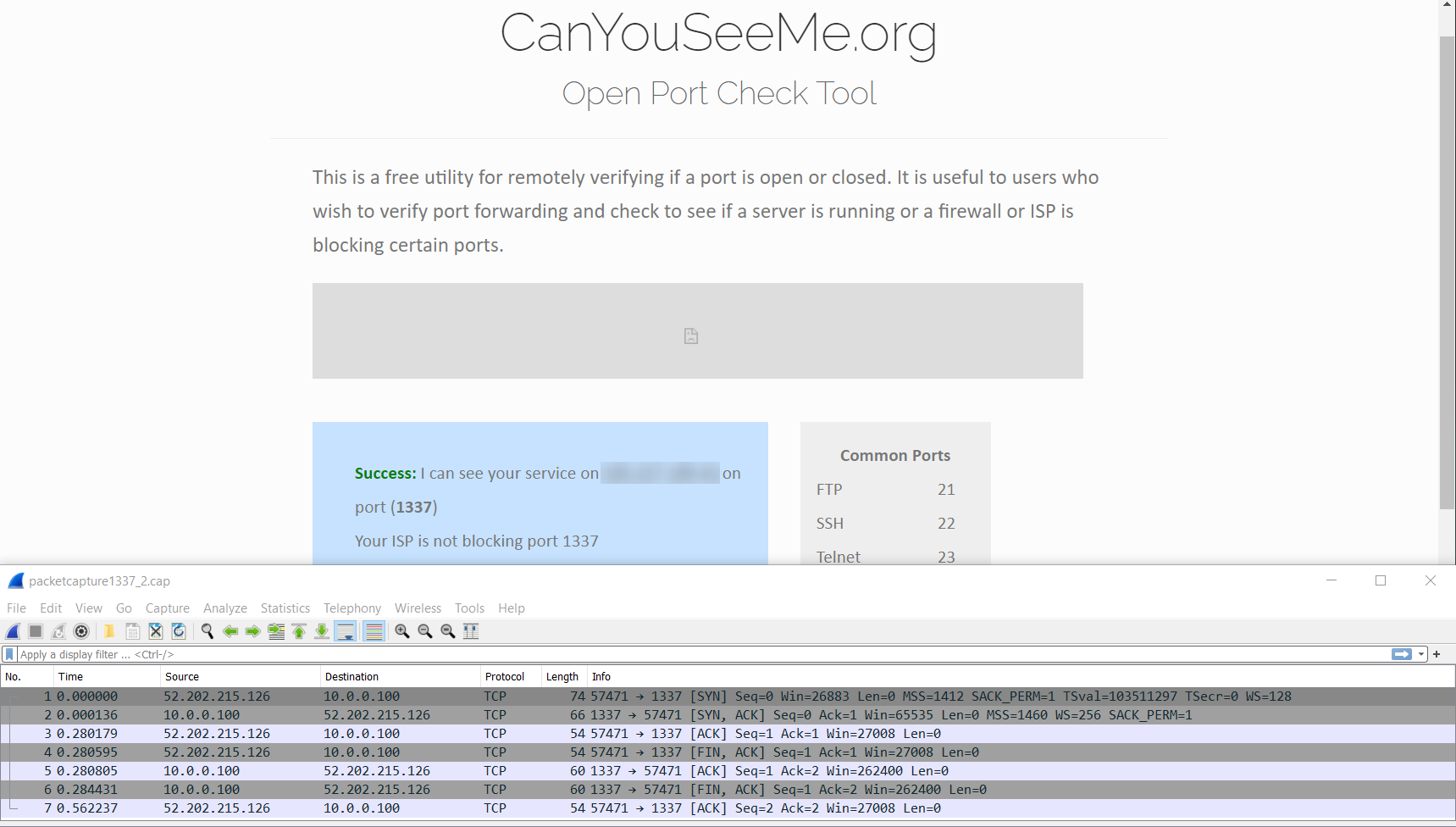Screen dimensions: 1456x827
Task: Open the Edit menu
Action: point(51,608)
